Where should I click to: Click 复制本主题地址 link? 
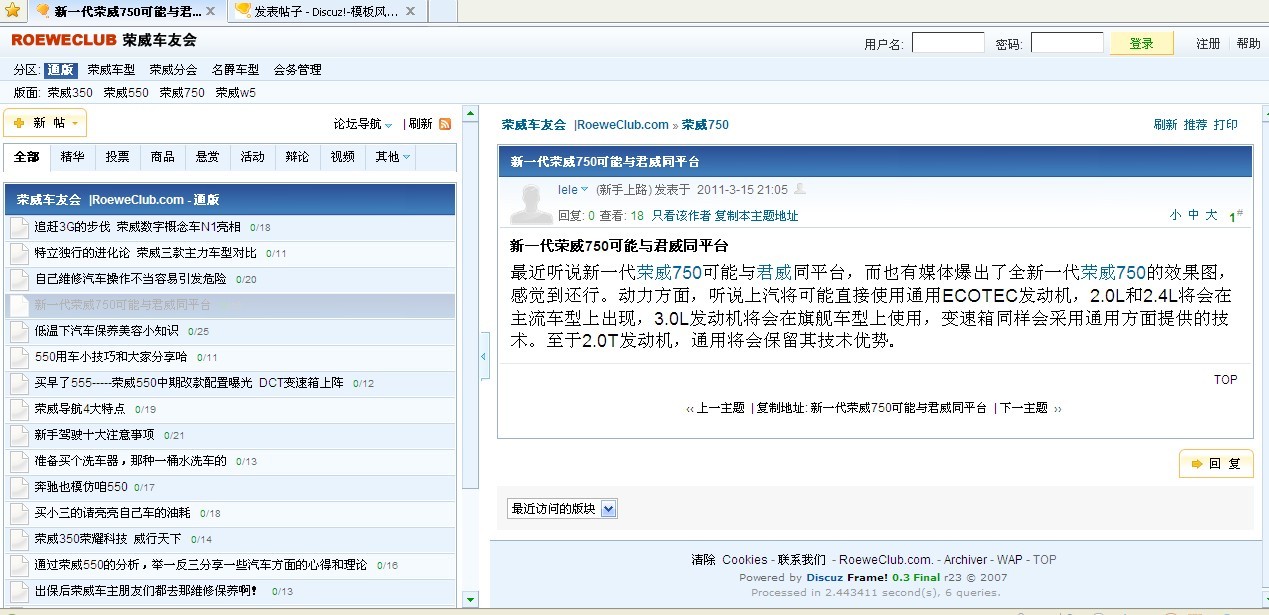click(756, 216)
